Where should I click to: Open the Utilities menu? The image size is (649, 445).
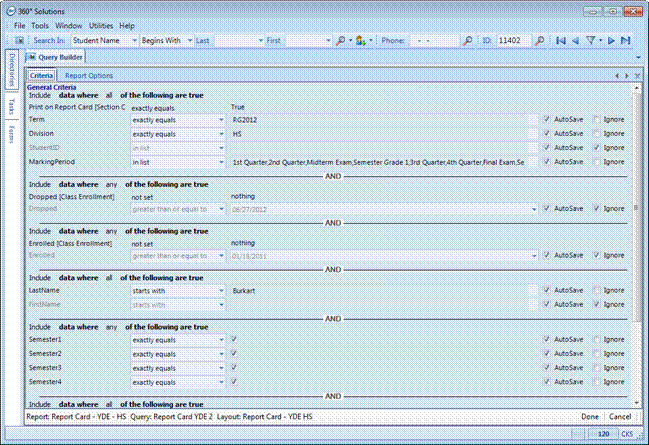click(x=101, y=26)
